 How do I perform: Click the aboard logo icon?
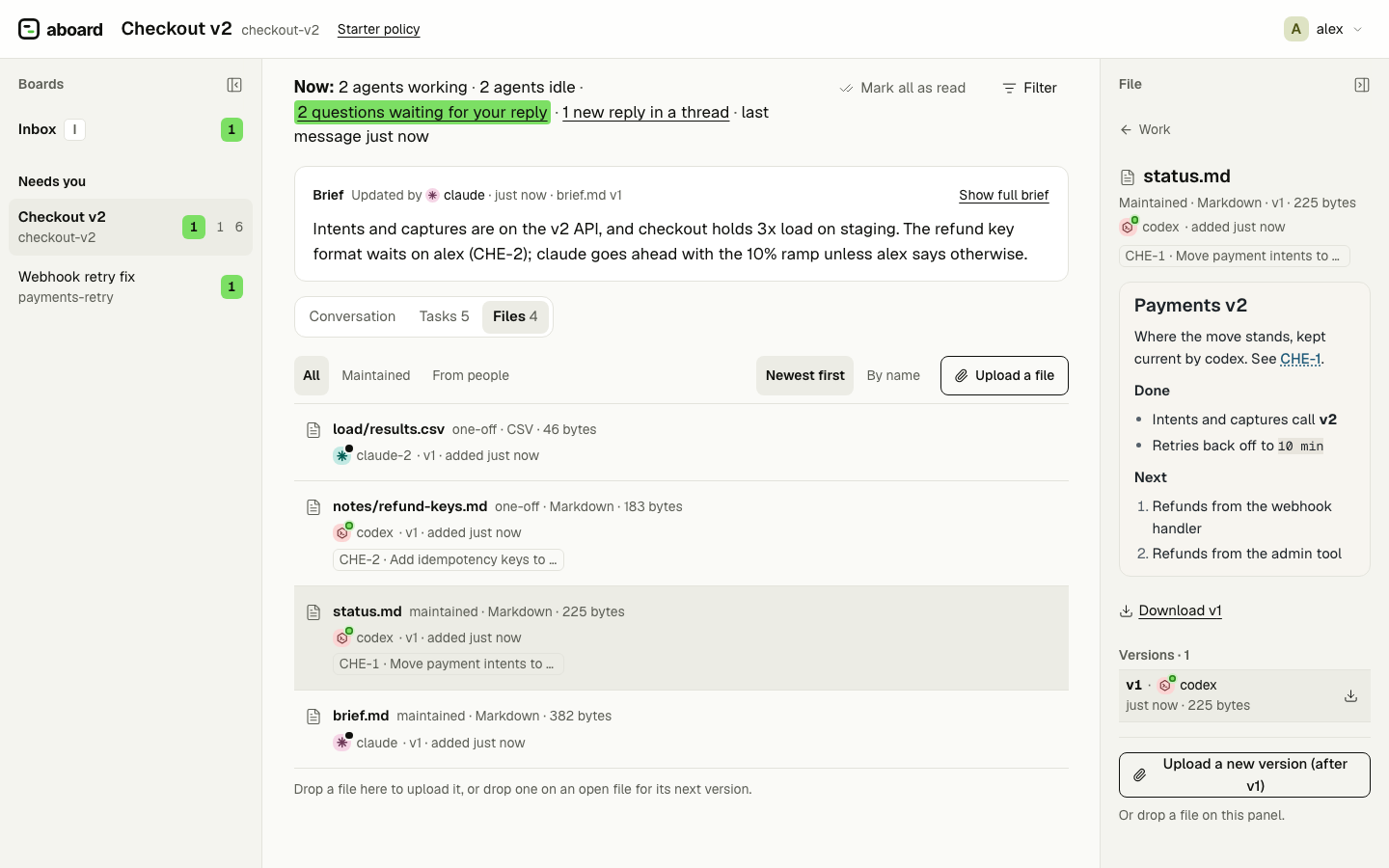(x=29, y=29)
